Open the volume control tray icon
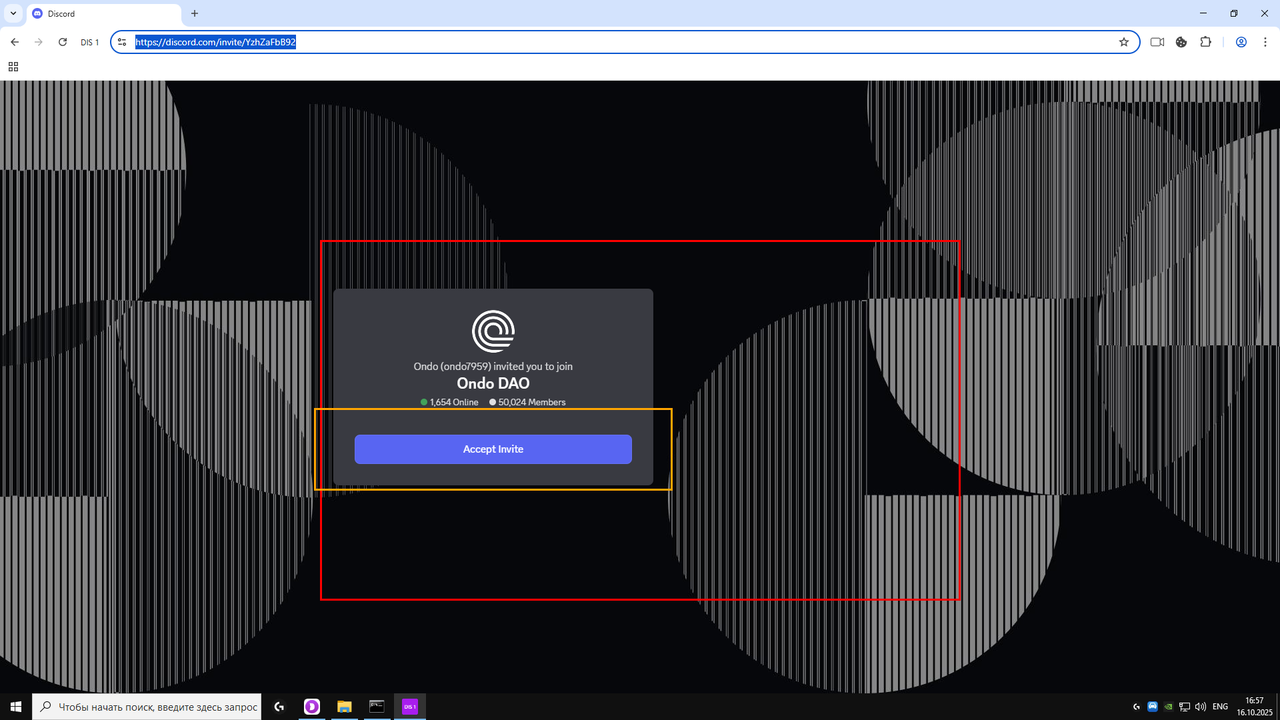Screen dimensions: 1280x720 (1200, 706)
